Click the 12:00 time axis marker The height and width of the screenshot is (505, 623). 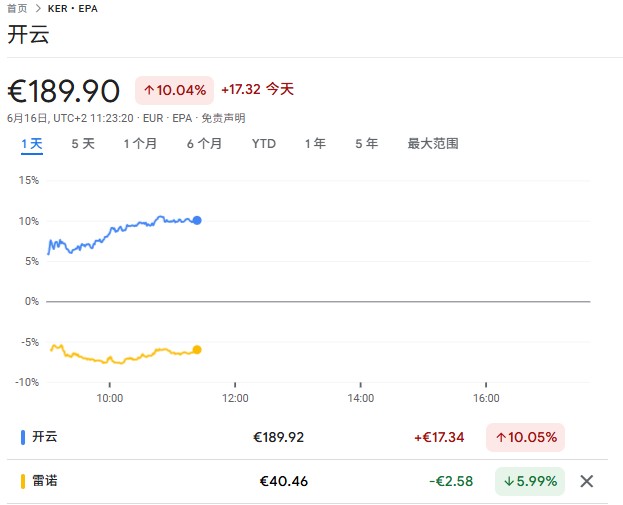pos(235,398)
